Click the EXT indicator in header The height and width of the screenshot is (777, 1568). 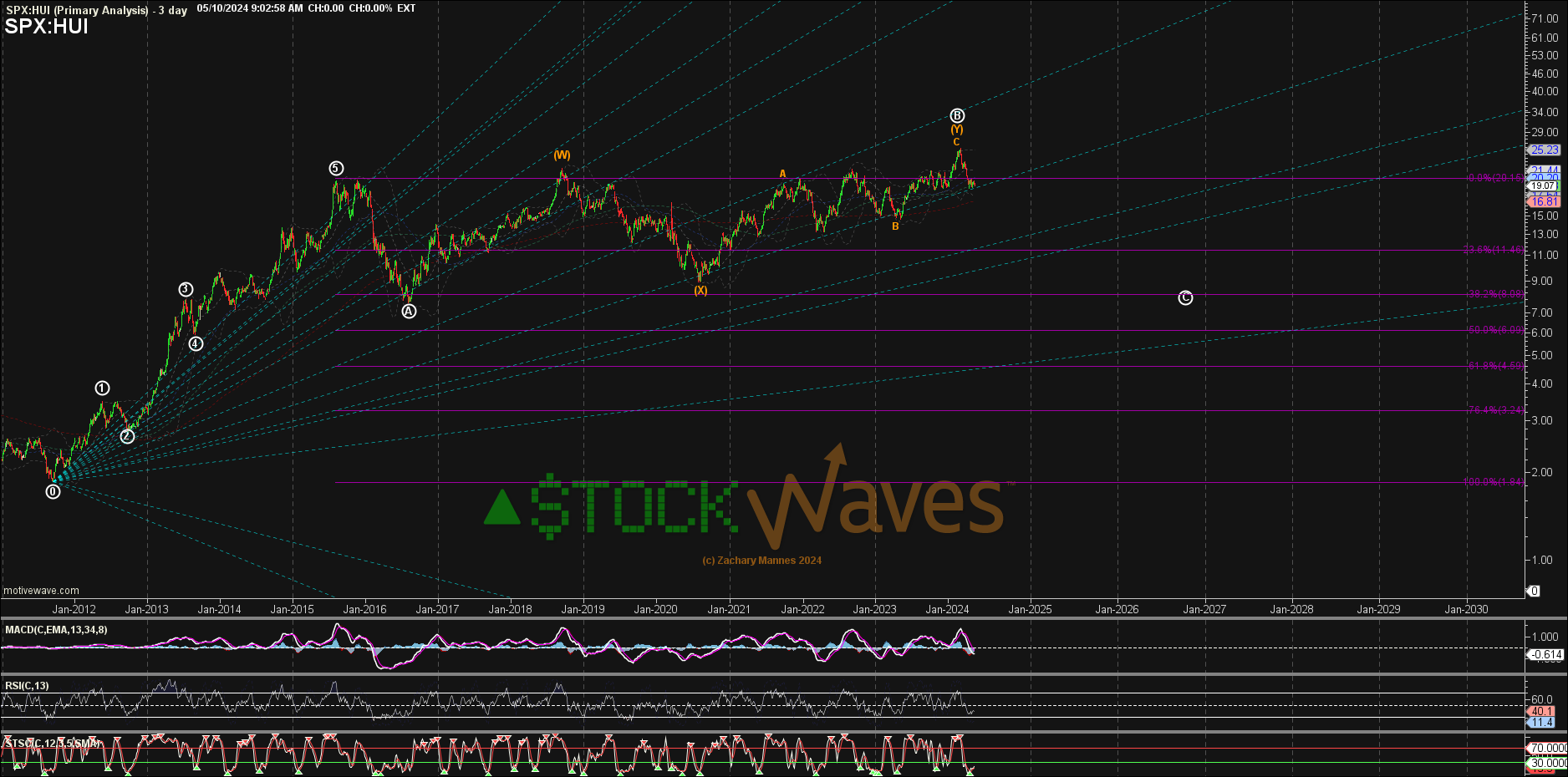pyautogui.click(x=406, y=8)
